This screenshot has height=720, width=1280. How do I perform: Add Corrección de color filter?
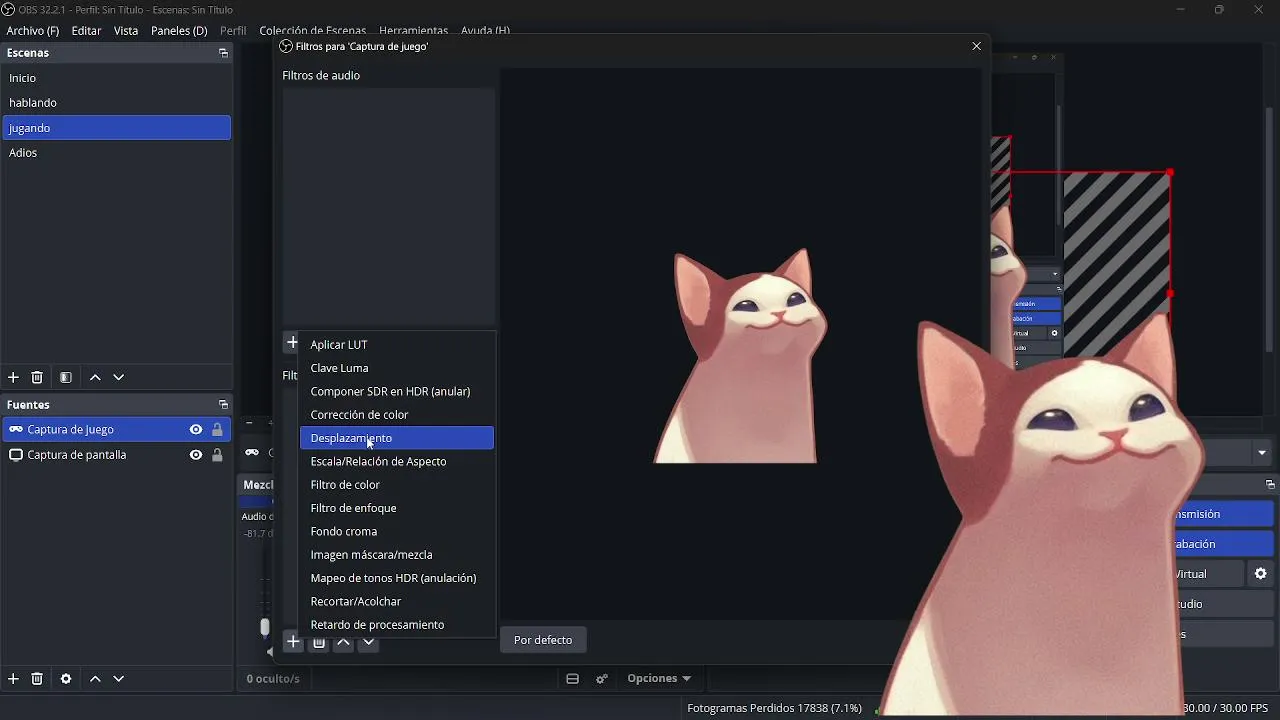[397, 415]
